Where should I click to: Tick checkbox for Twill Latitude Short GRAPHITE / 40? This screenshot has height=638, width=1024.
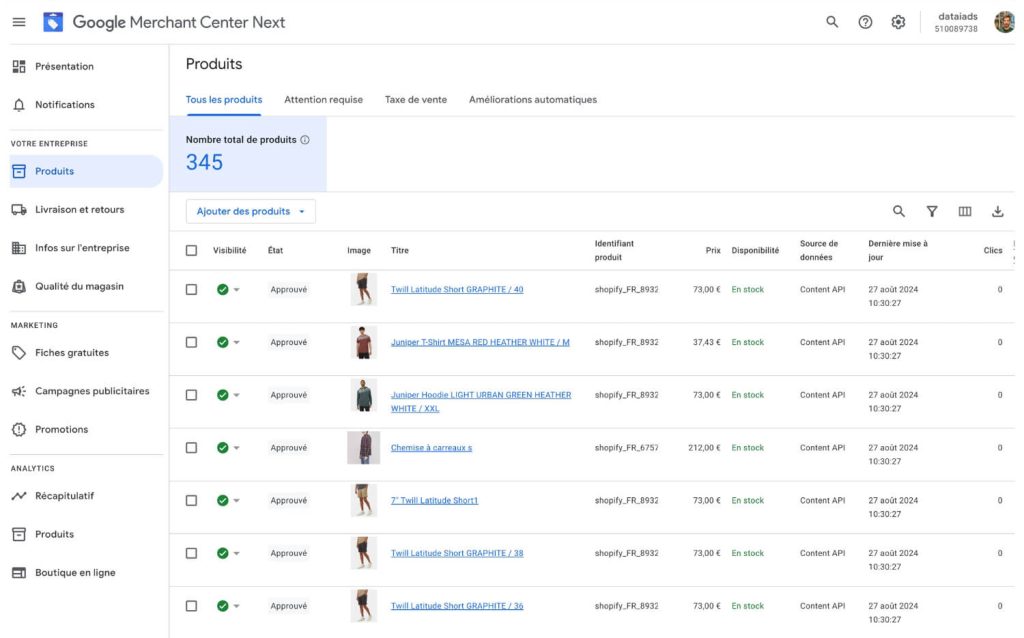click(x=191, y=289)
